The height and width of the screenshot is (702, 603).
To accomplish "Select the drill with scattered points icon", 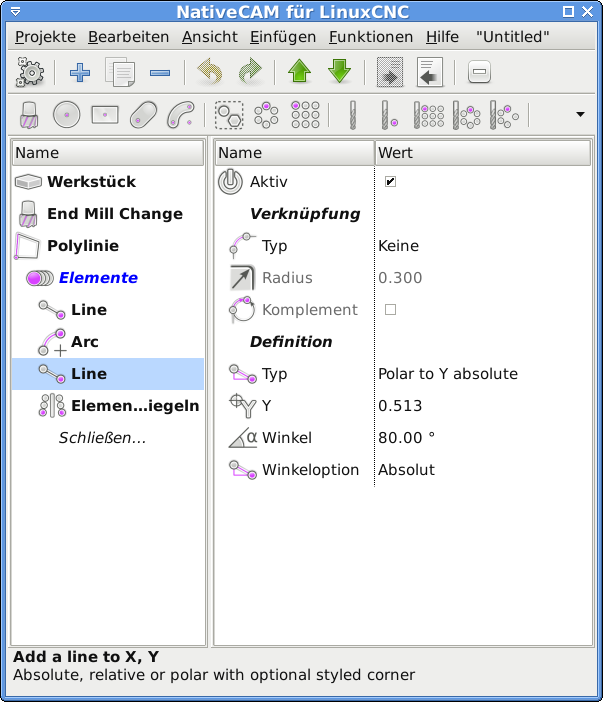I will [x=504, y=115].
